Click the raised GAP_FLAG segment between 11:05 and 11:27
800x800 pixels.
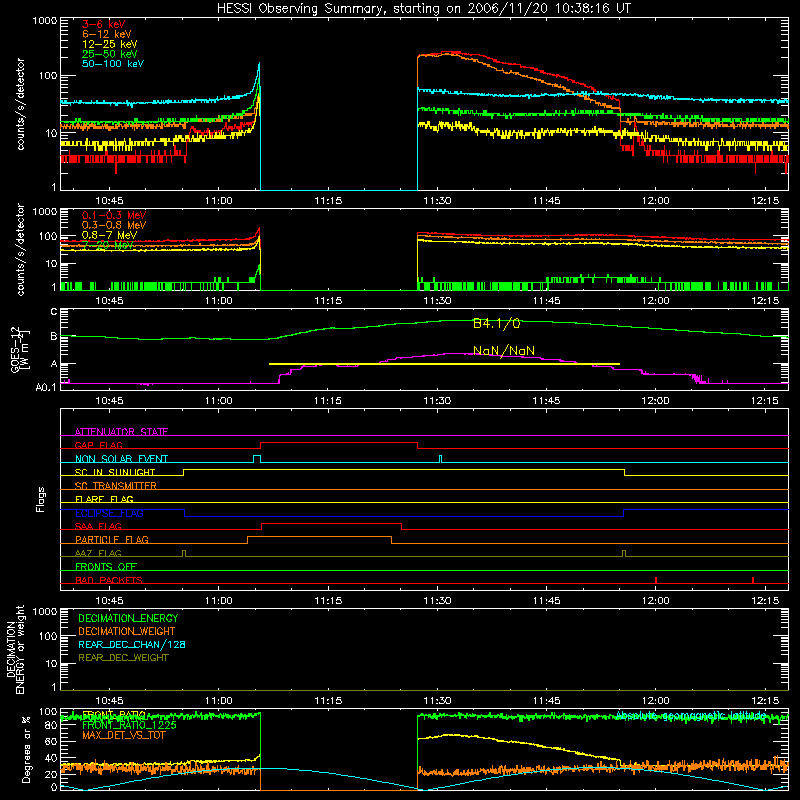[339, 443]
